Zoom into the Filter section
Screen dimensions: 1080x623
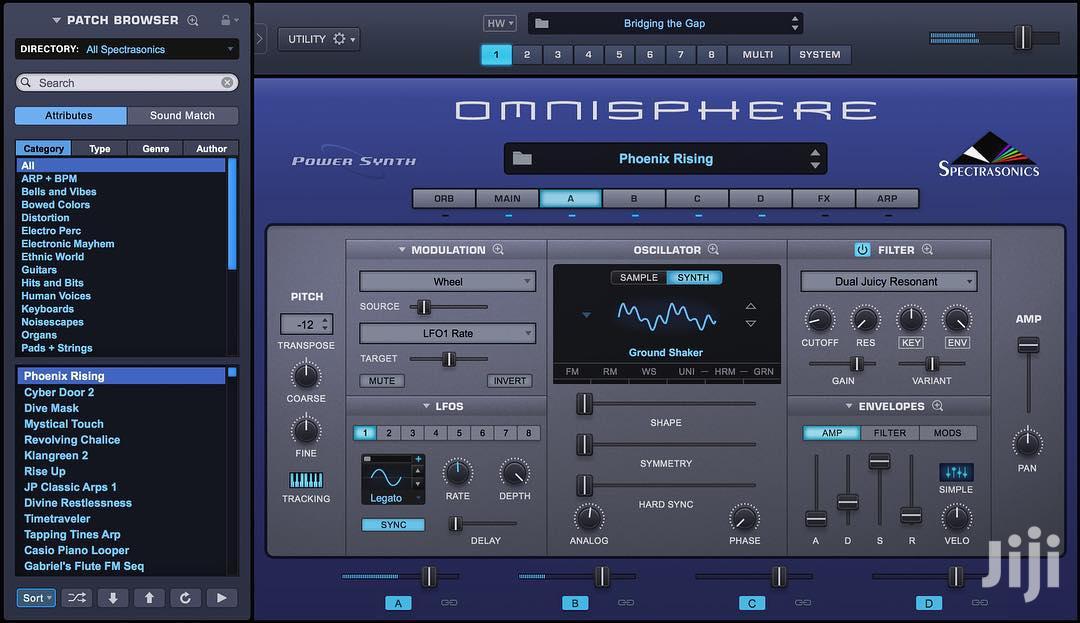[x=927, y=249]
